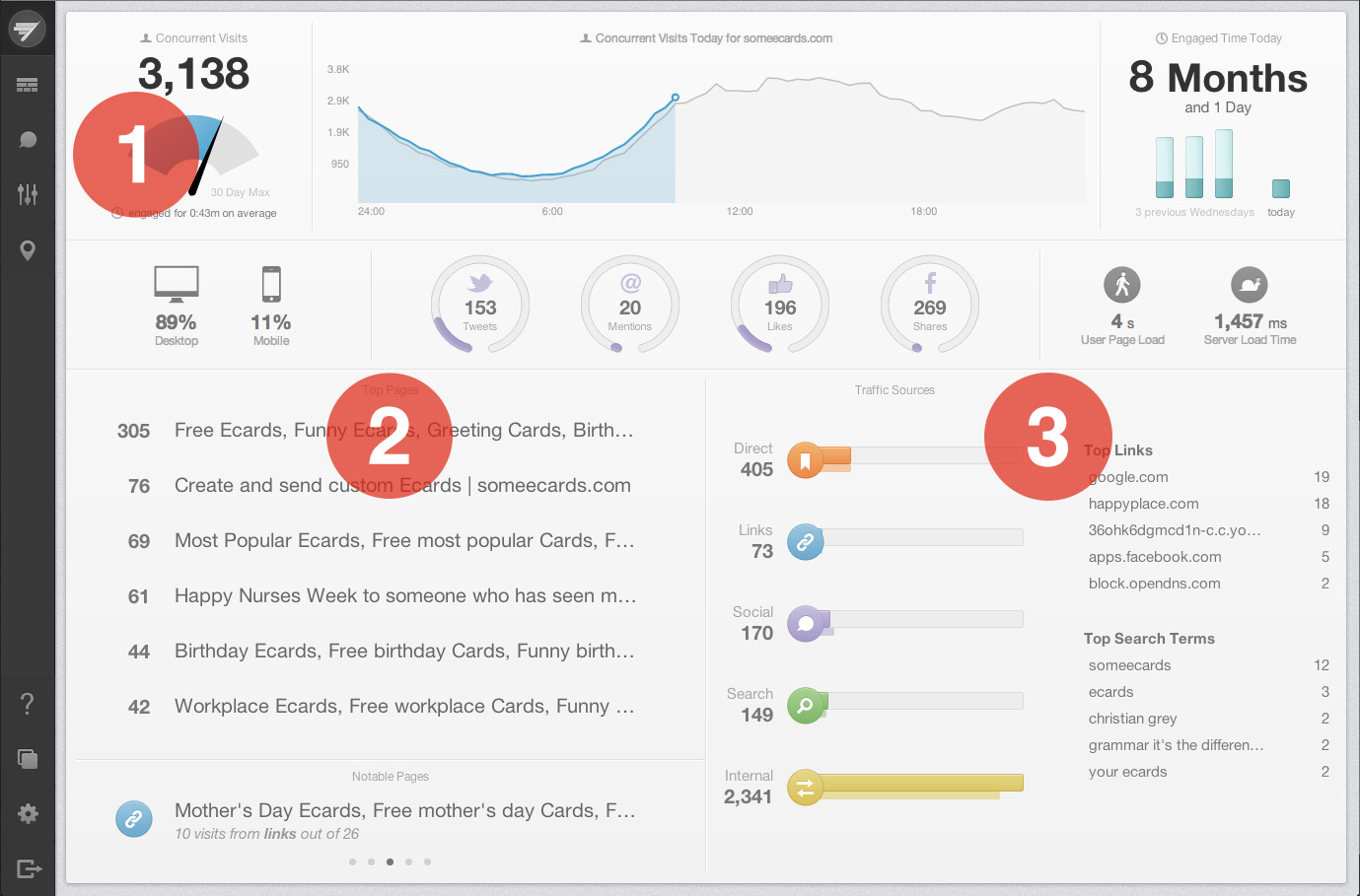Click the 'today' bar in Engaged Time chart
Viewport: 1360px width, 896px height.
tap(1281, 188)
